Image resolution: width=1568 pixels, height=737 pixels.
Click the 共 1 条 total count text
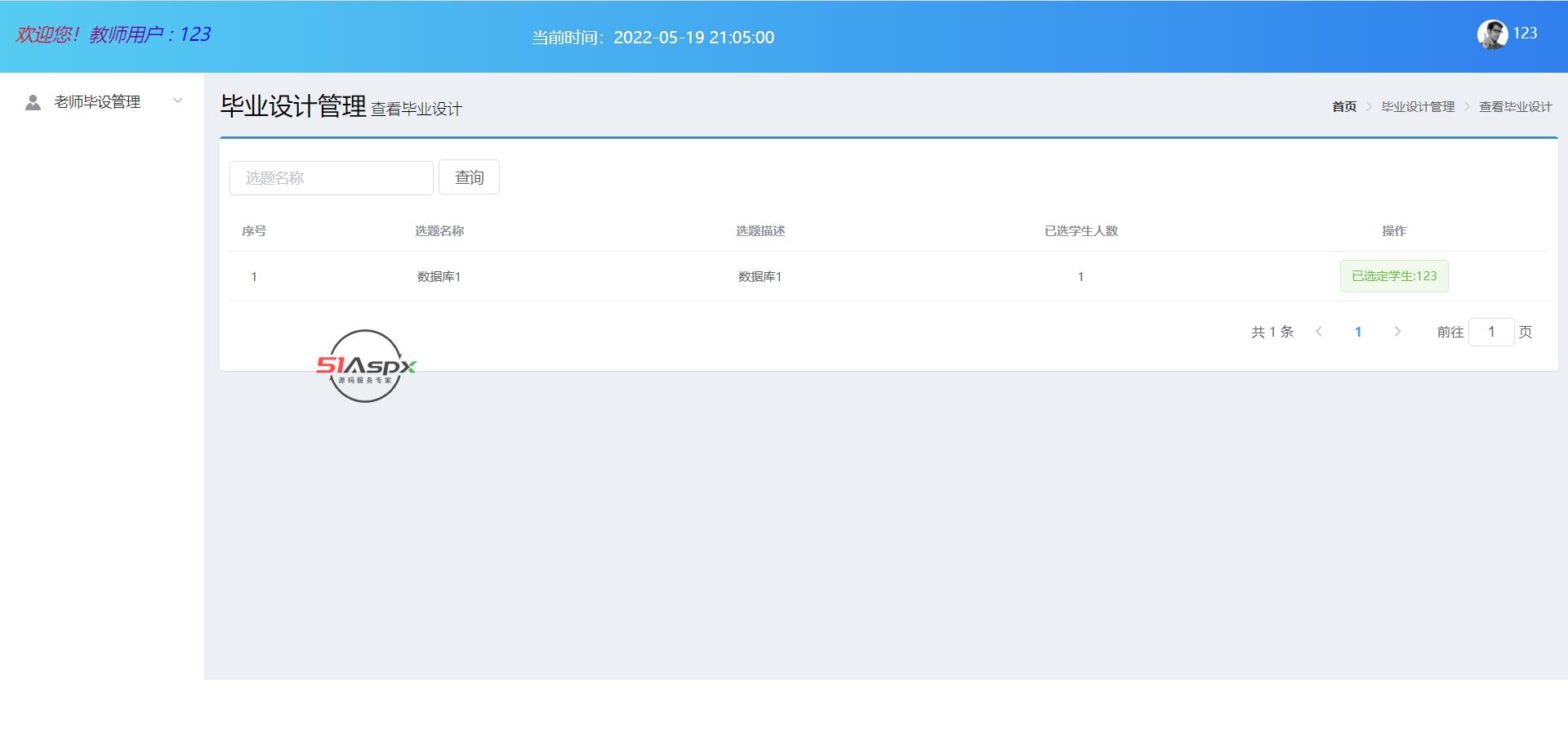click(1272, 332)
